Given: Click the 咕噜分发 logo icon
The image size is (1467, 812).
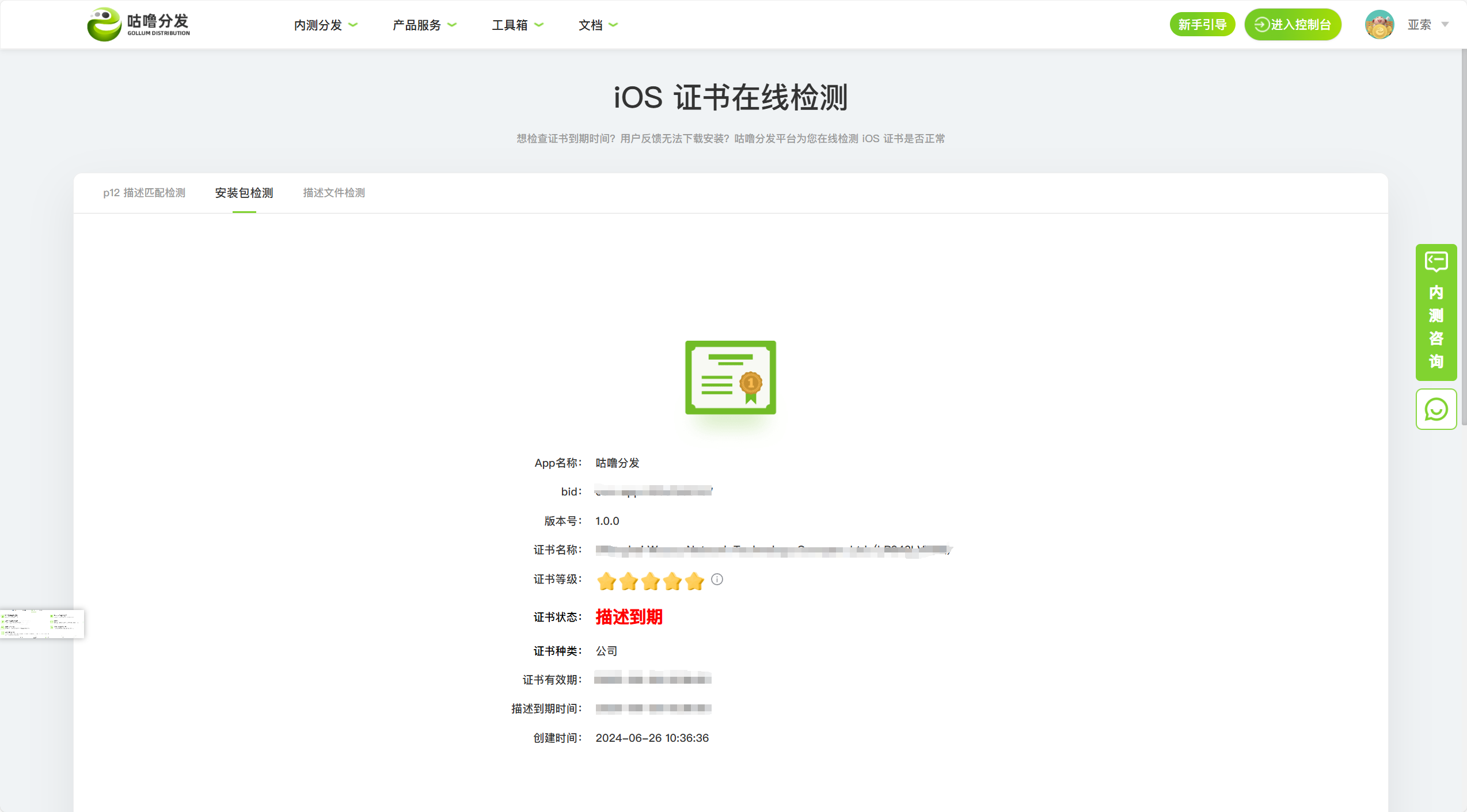Looking at the screenshot, I should point(104,25).
